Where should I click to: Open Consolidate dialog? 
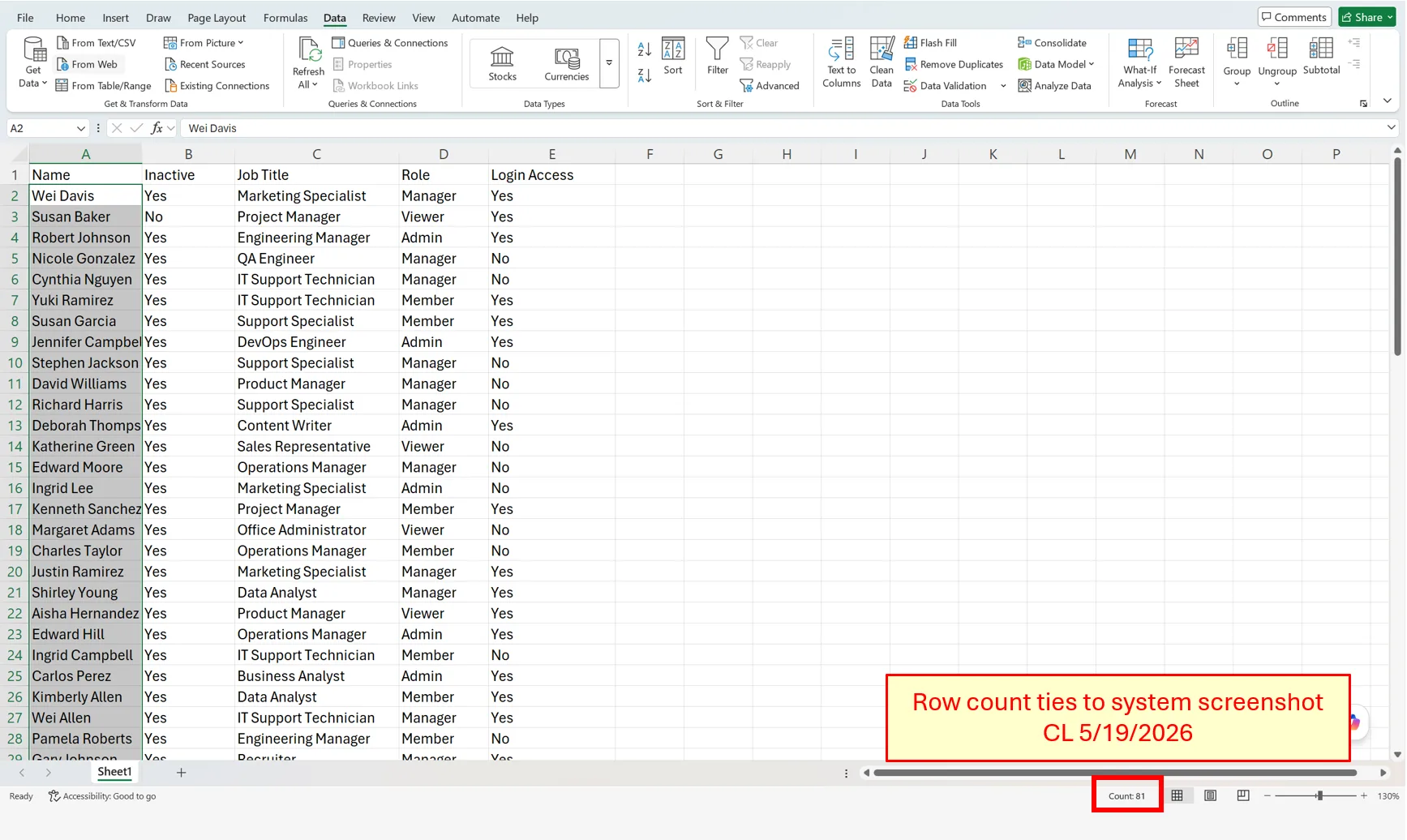(1052, 43)
